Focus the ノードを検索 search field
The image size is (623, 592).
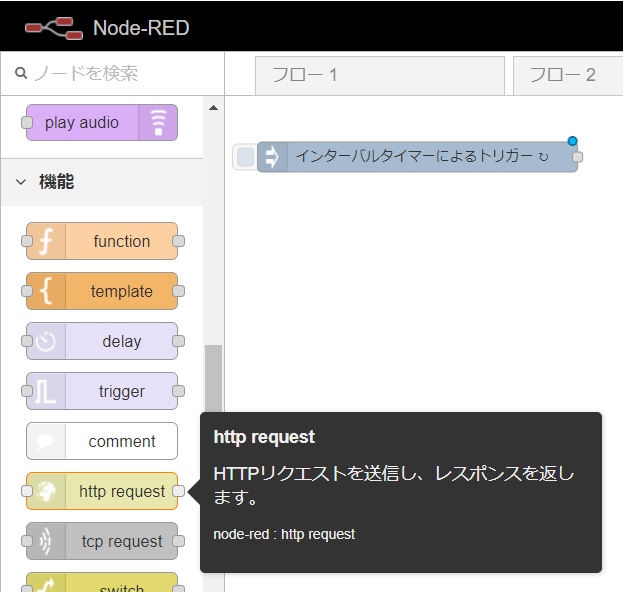112,74
